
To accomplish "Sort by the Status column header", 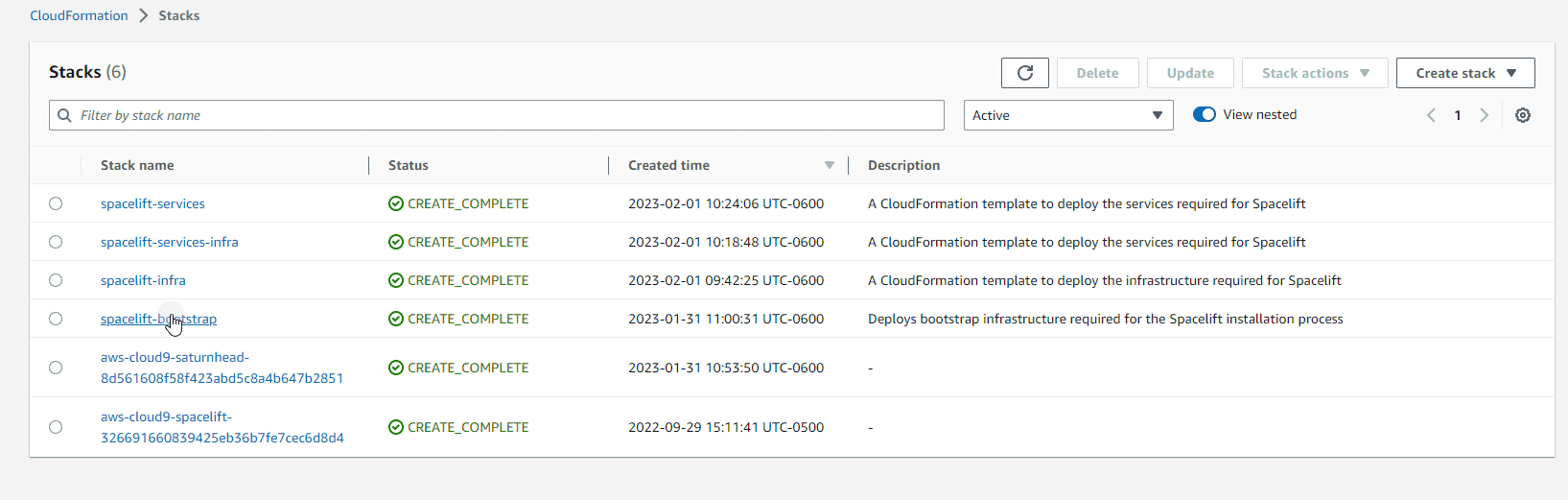I will tap(409, 165).
